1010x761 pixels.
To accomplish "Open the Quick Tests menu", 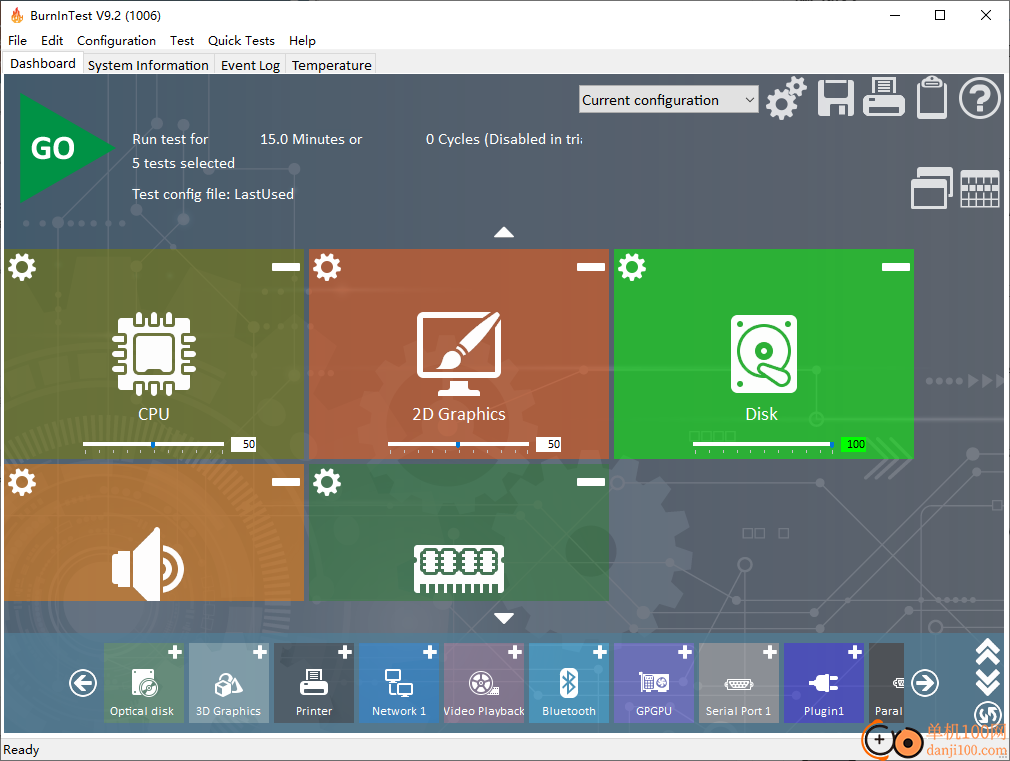I will (241, 41).
